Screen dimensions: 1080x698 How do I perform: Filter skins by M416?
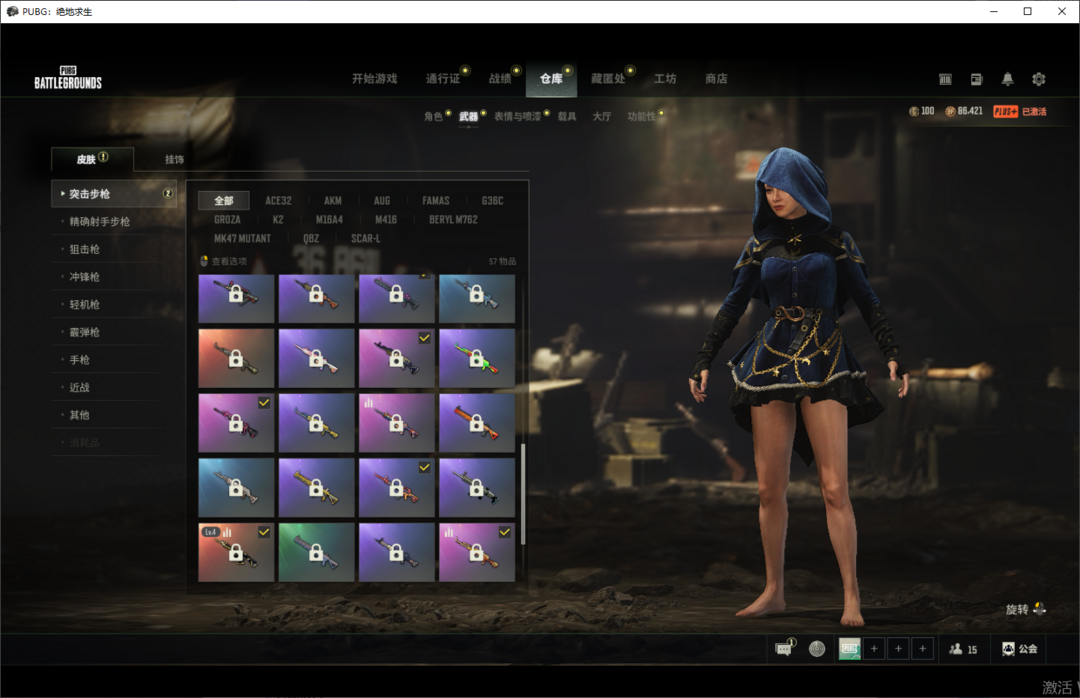pyautogui.click(x=386, y=220)
